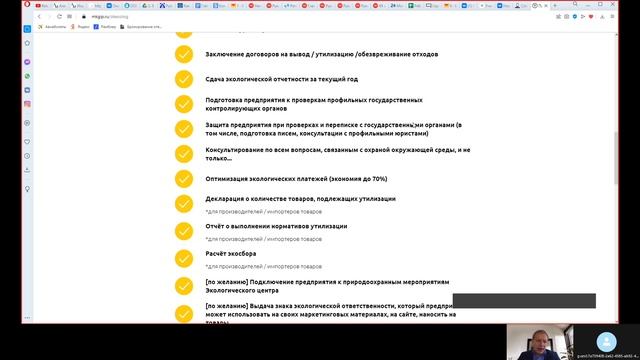Click the checkmark beside "Оптимизация экологических платежей"
Viewport: 640px width, 360px height.
point(184,179)
